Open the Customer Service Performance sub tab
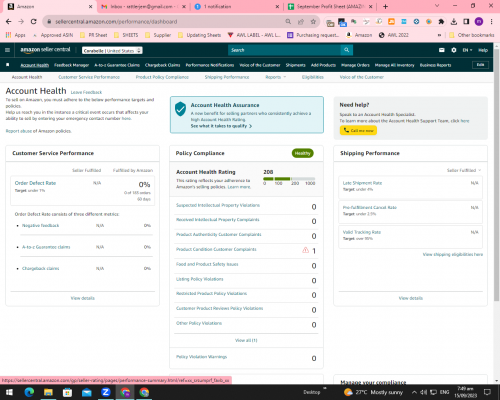 click(89, 77)
